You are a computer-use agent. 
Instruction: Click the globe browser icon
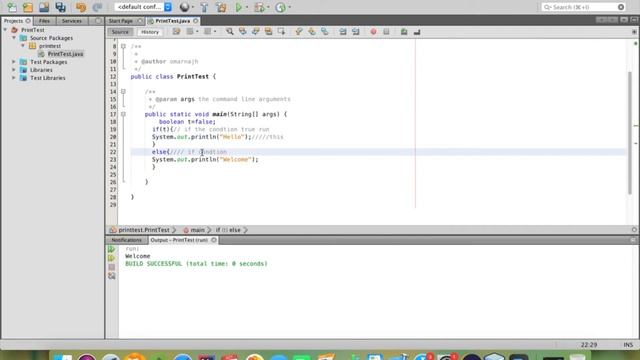pos(184,7)
